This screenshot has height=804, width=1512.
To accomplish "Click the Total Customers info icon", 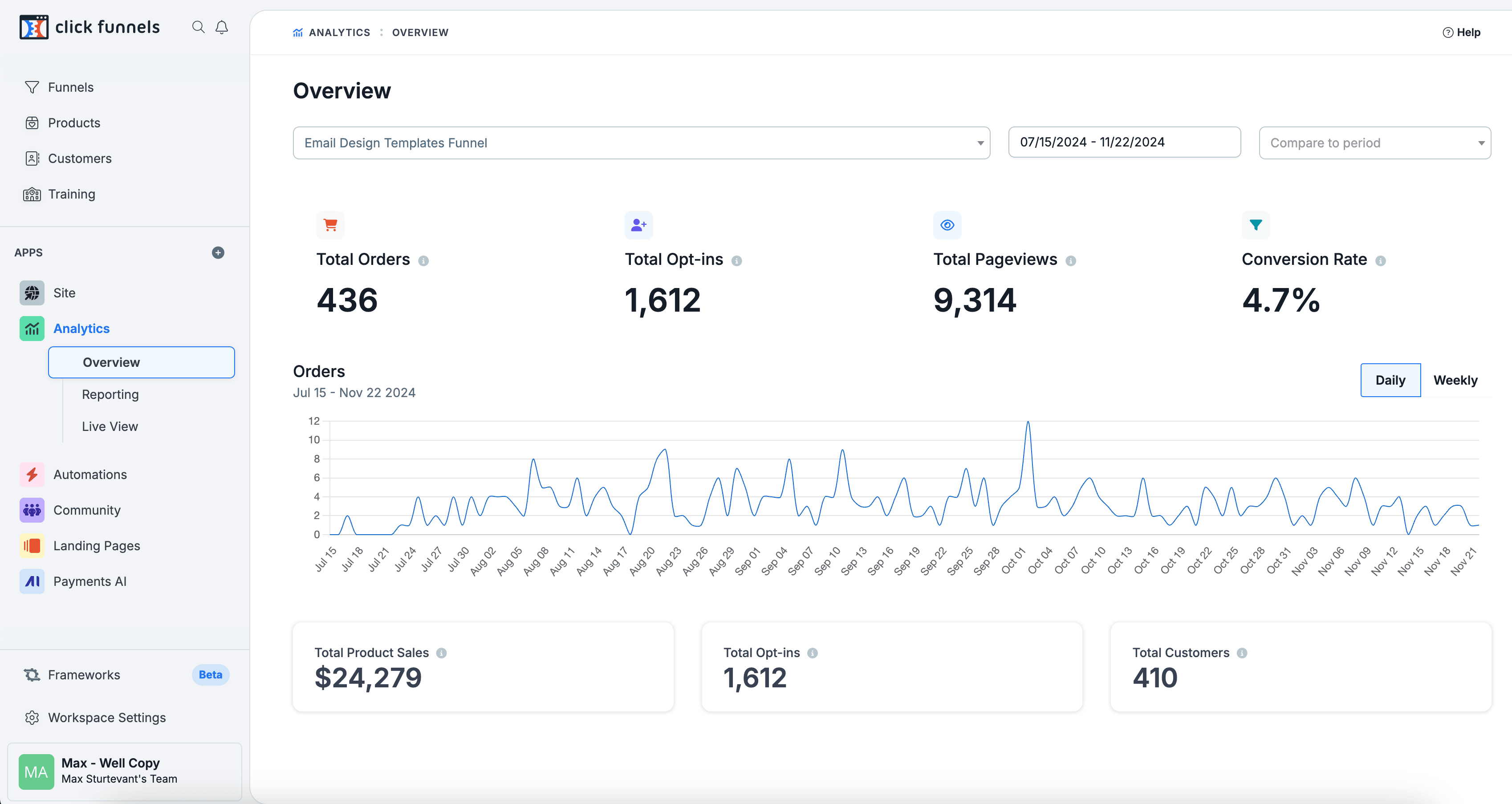I will coord(1242,653).
